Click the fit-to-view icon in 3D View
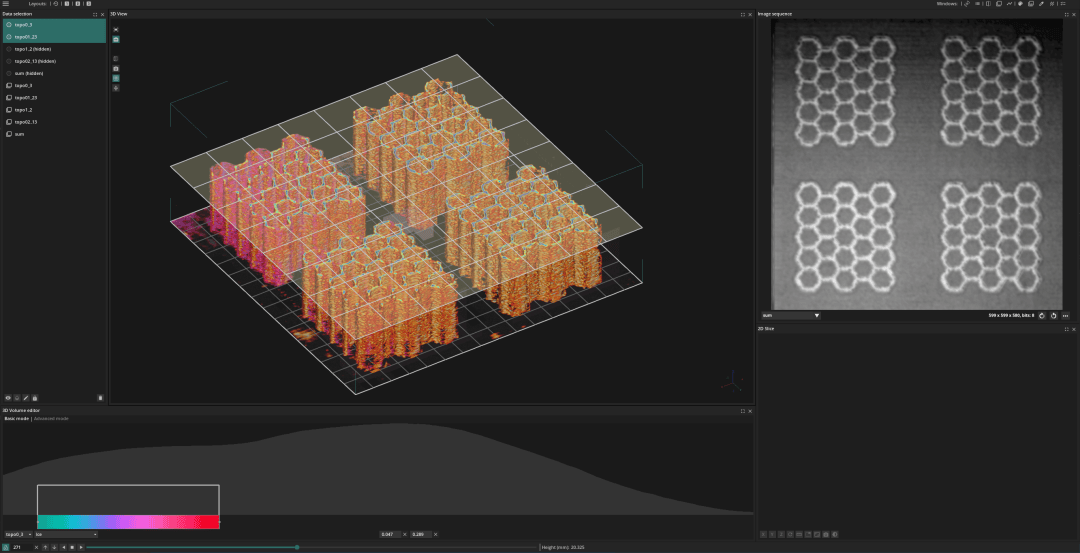The width and height of the screenshot is (1080, 553). tap(116, 30)
